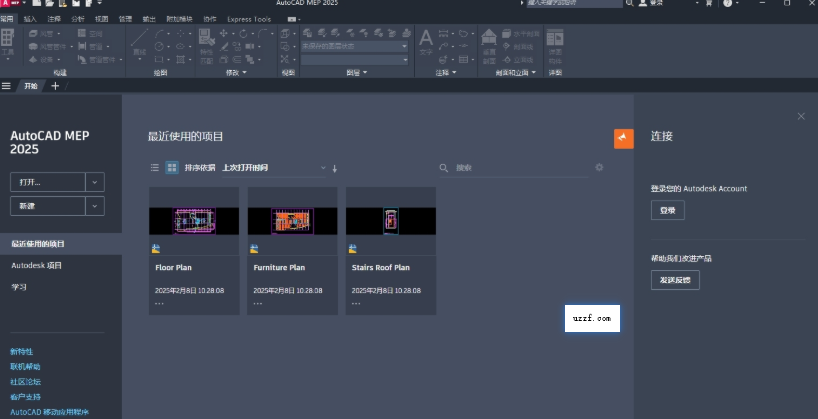This screenshot has width=818, height=419.
Task: Click the 空间 (Space) tool
Action: [x=90, y=33]
